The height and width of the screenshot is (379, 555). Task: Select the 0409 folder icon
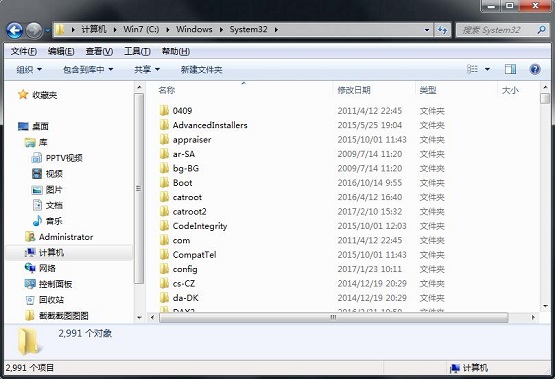[x=164, y=110]
